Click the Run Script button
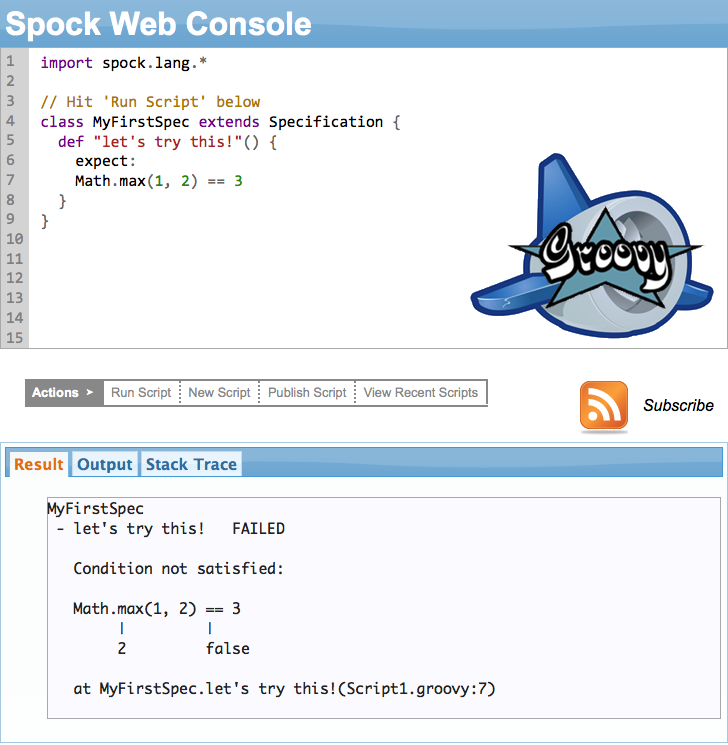Image resolution: width=728 pixels, height=745 pixels. (141, 392)
